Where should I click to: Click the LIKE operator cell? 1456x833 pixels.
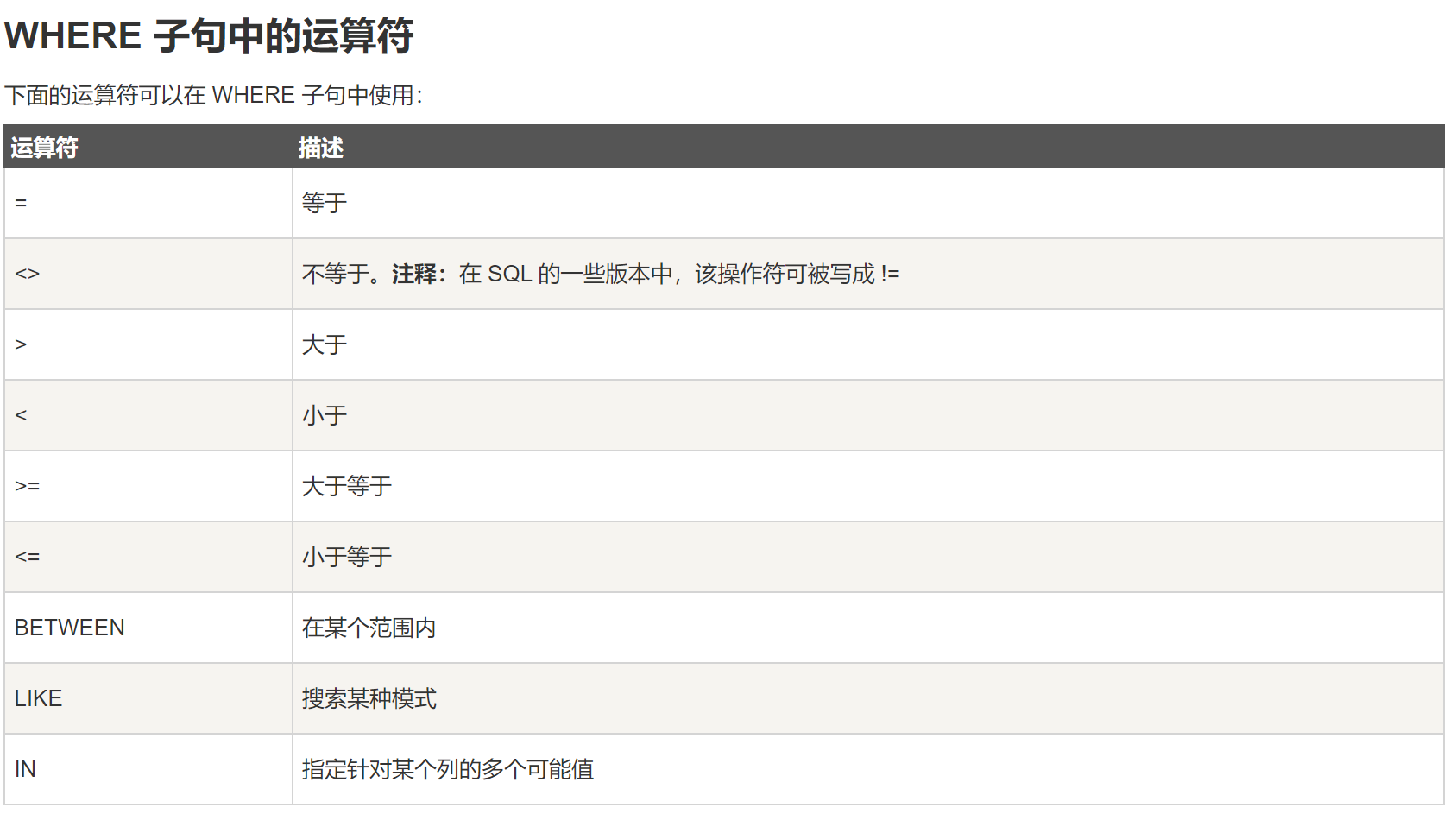point(39,699)
